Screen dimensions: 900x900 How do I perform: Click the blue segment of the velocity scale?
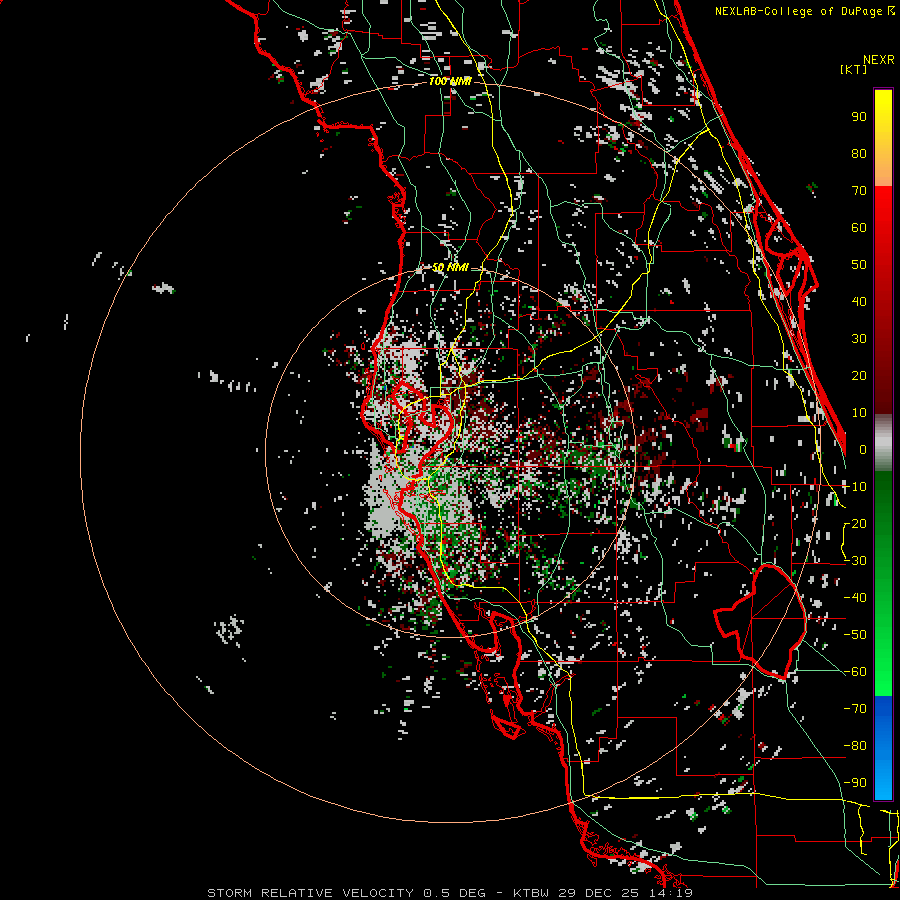883,747
